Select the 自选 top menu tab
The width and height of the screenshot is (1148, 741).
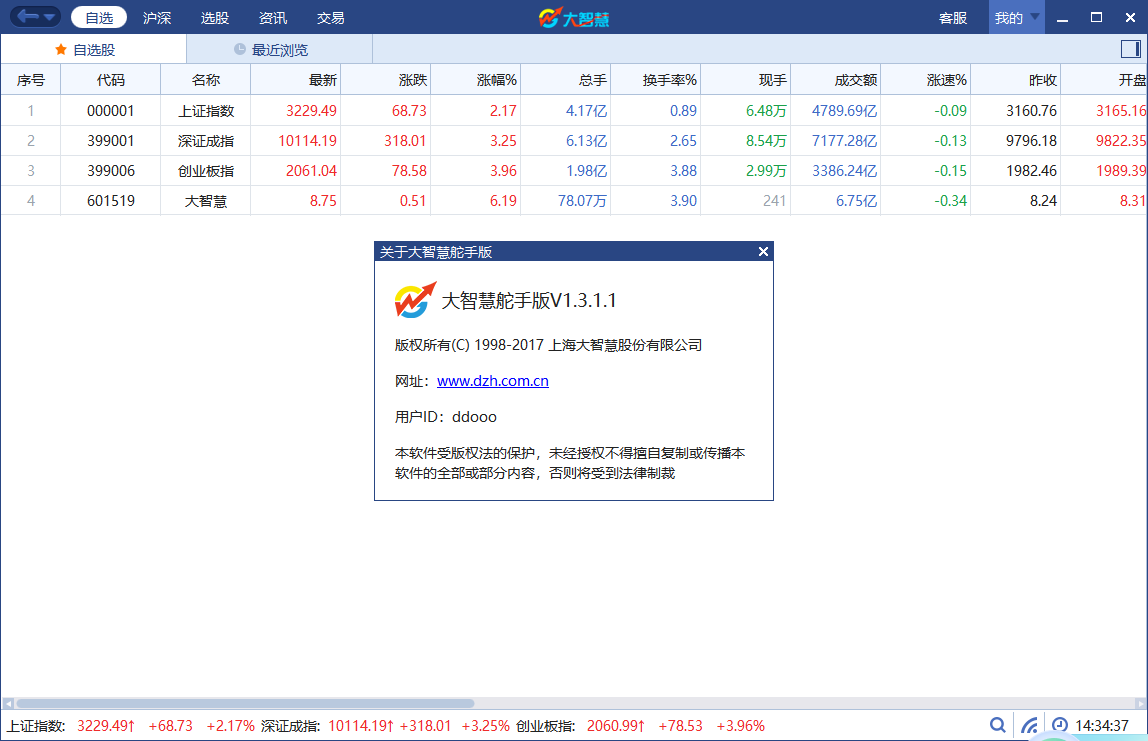coord(99,18)
